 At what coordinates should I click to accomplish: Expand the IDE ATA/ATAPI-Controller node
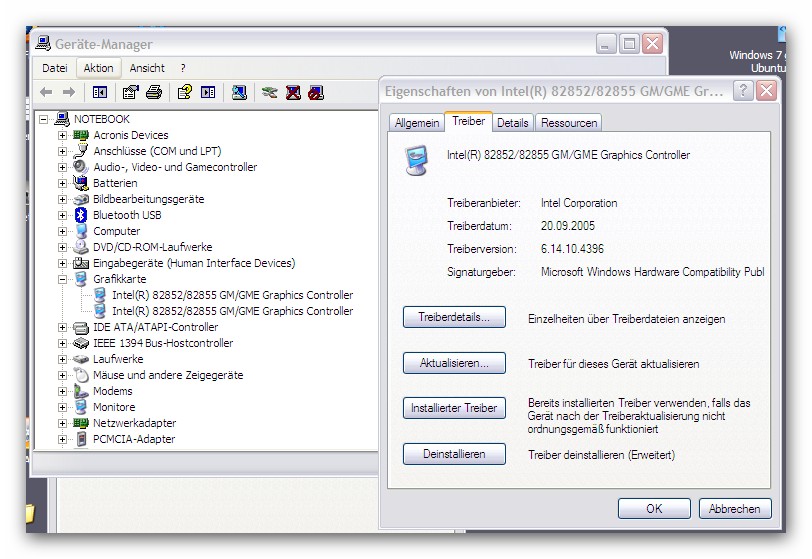[x=62, y=327]
